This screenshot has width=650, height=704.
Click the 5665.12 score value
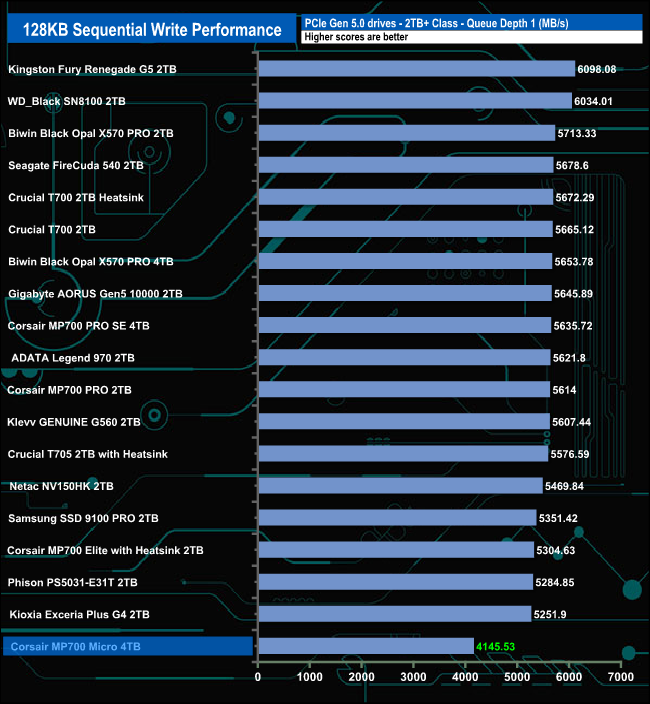coord(574,229)
